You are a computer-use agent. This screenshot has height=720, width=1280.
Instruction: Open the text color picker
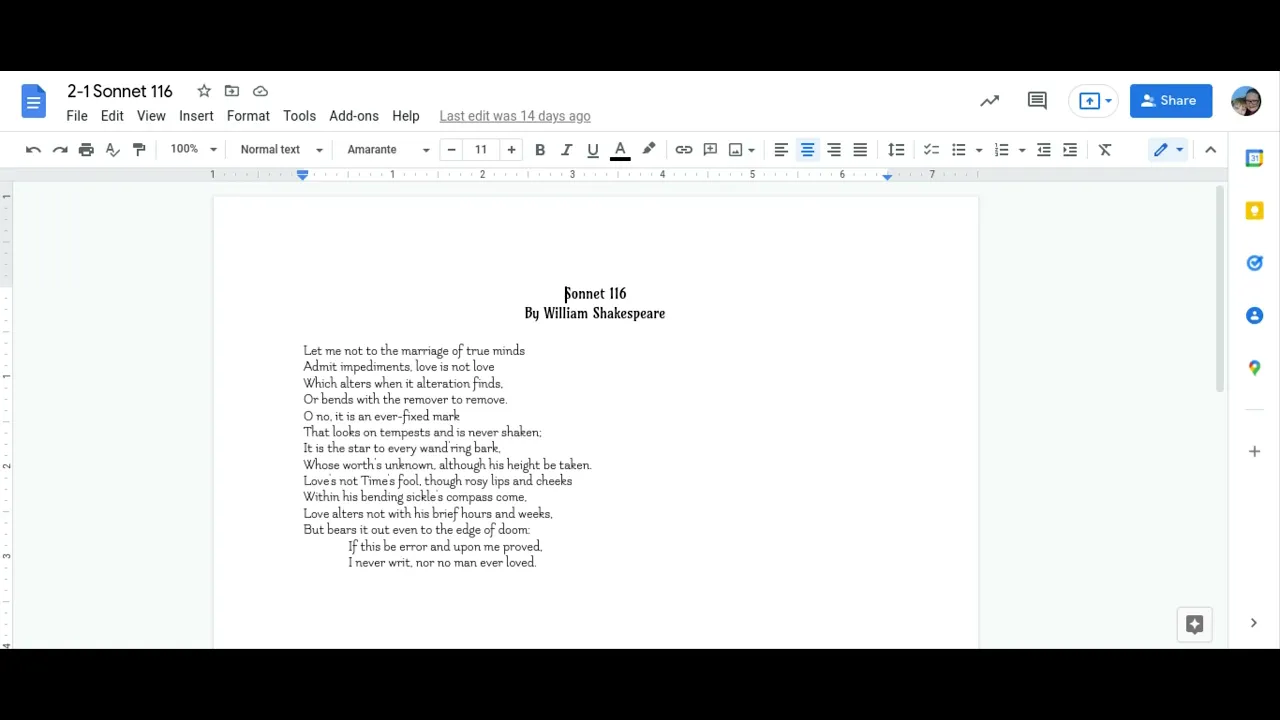pos(620,150)
